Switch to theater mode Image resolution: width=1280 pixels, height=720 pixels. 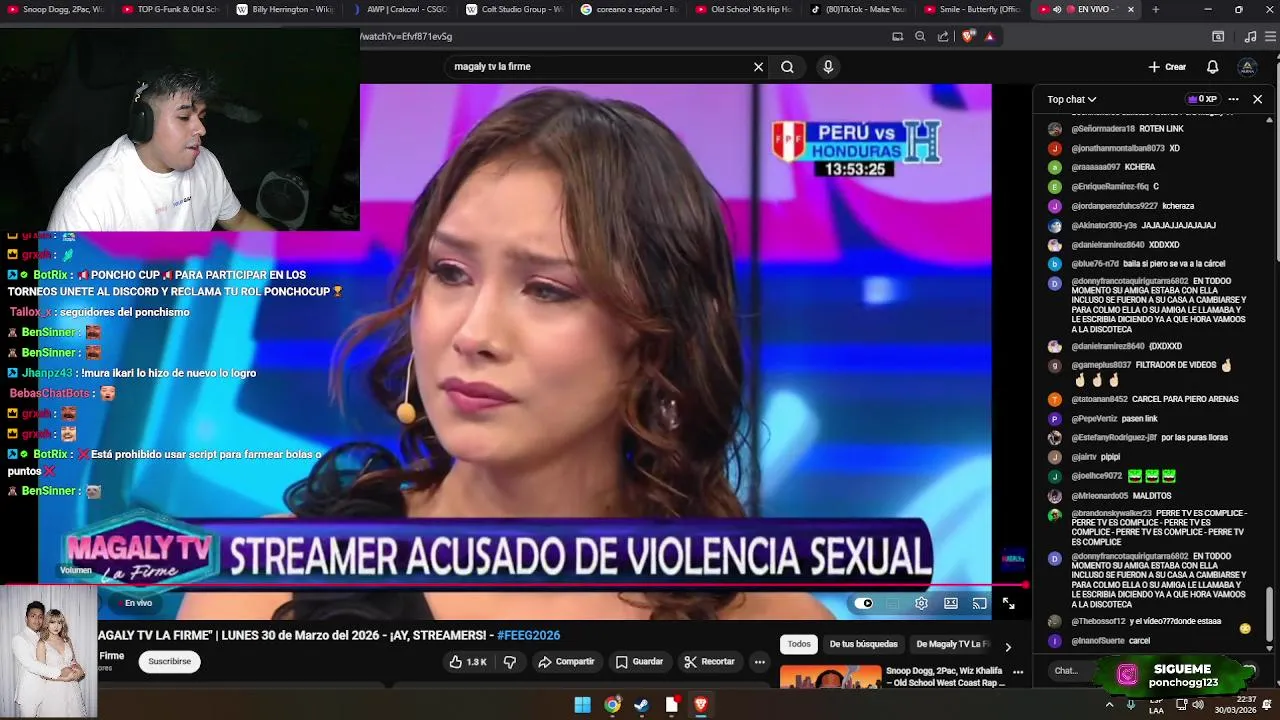click(951, 603)
